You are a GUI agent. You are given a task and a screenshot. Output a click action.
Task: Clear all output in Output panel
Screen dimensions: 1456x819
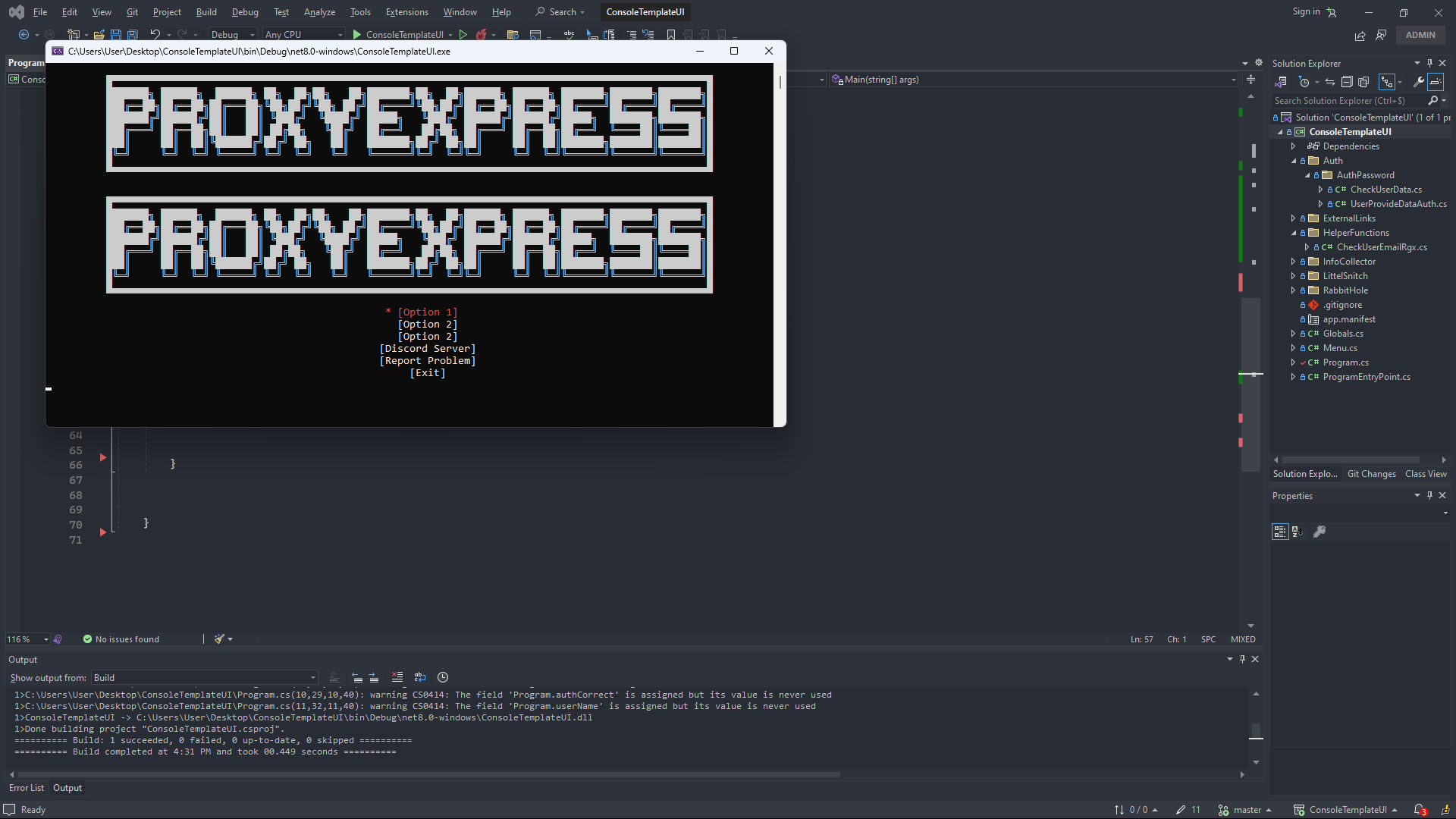tap(397, 677)
